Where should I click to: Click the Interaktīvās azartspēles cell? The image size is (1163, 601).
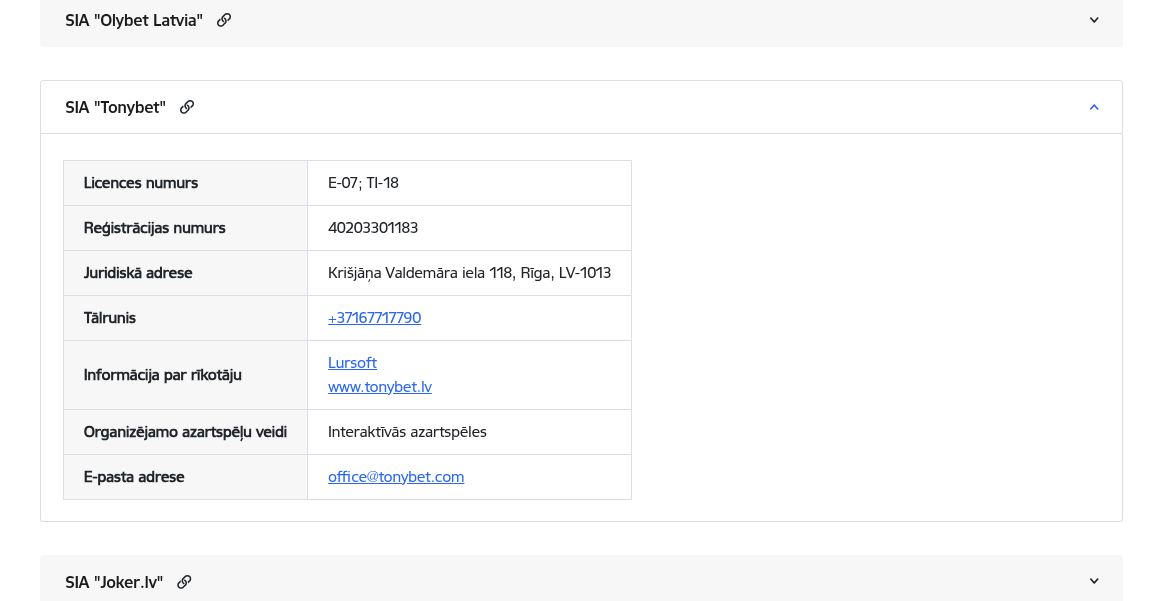click(470, 432)
